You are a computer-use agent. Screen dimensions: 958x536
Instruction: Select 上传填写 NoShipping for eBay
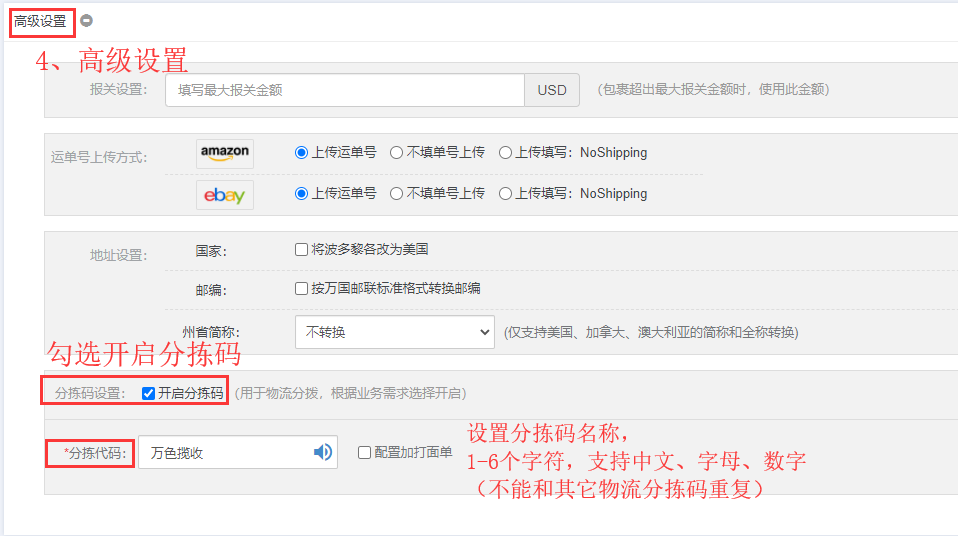tap(505, 194)
